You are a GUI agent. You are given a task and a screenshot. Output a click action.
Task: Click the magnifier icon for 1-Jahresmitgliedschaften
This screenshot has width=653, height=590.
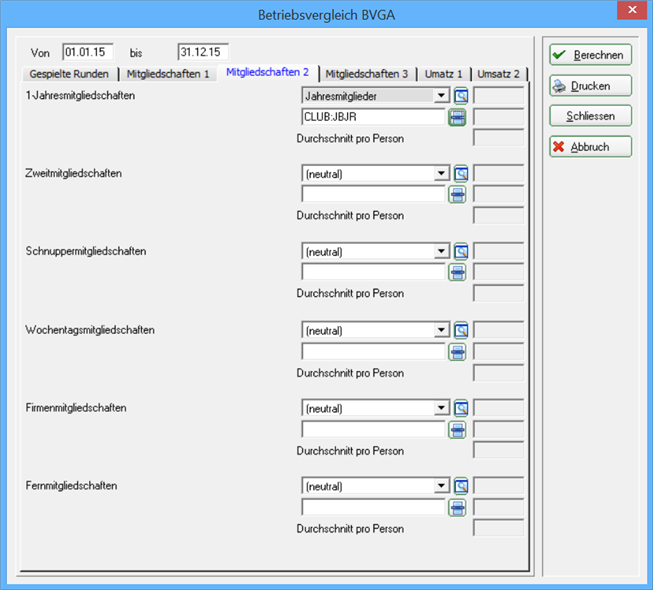tap(461, 96)
